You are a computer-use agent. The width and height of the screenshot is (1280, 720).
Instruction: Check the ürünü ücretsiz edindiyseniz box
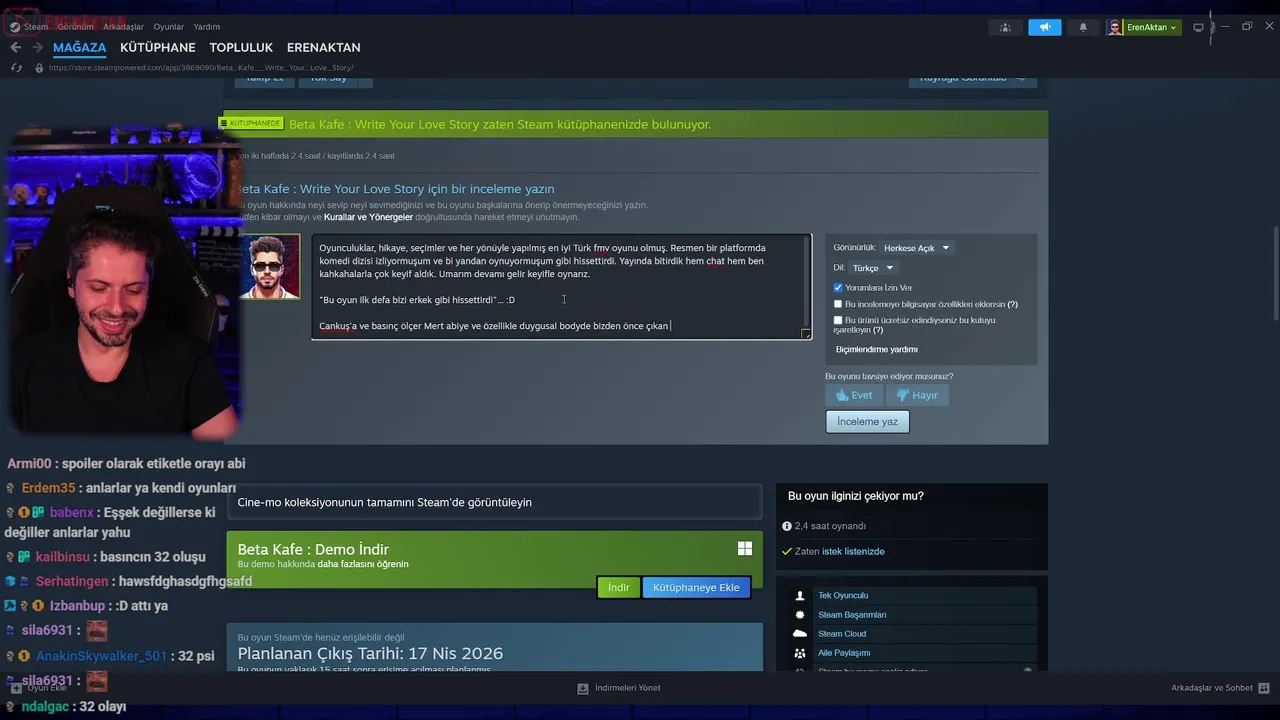coord(838,320)
